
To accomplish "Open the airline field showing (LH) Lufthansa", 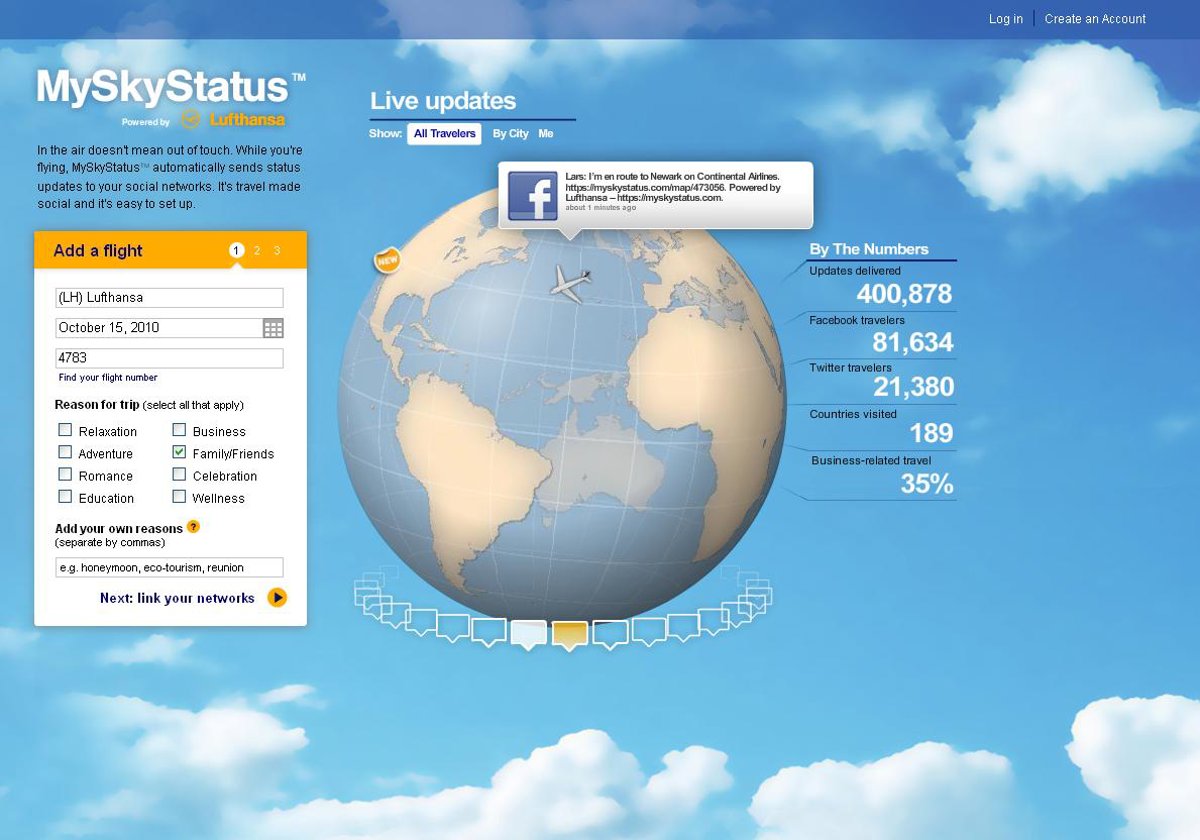I will click(x=169, y=298).
